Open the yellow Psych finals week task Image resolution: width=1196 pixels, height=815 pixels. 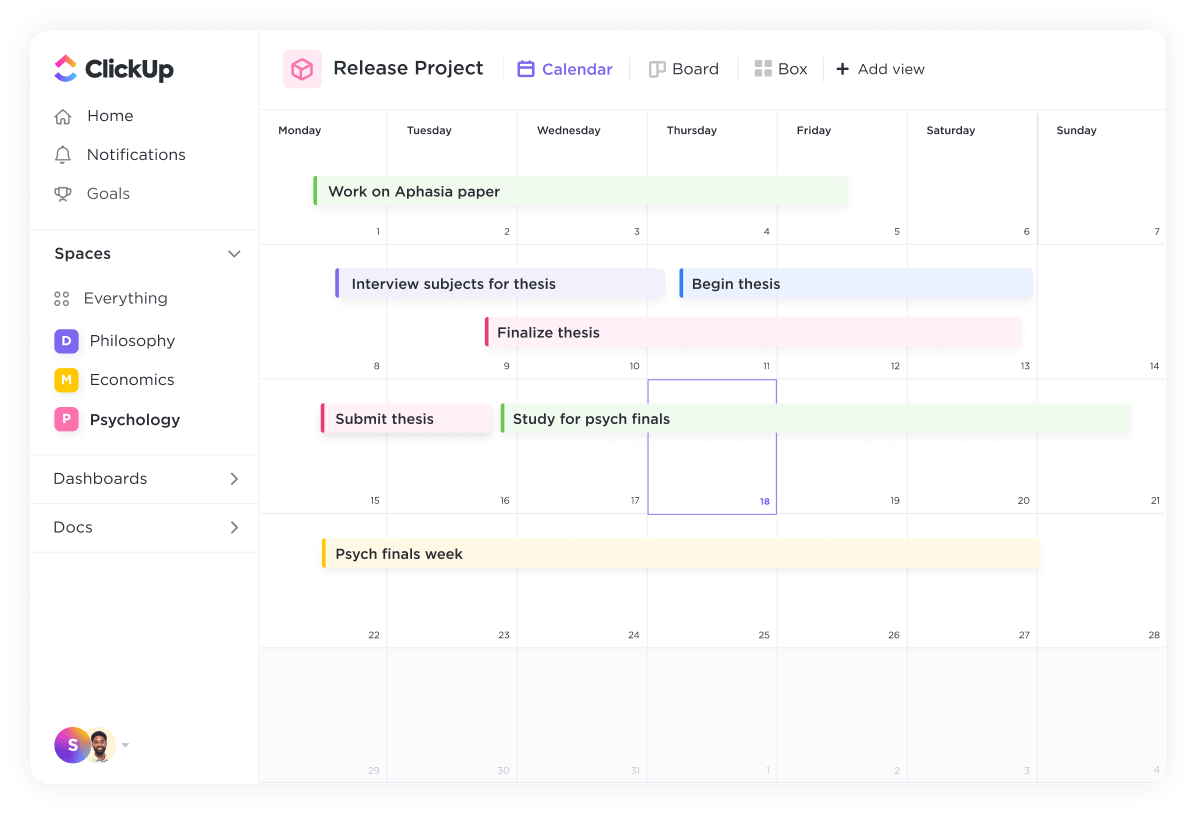tap(680, 554)
